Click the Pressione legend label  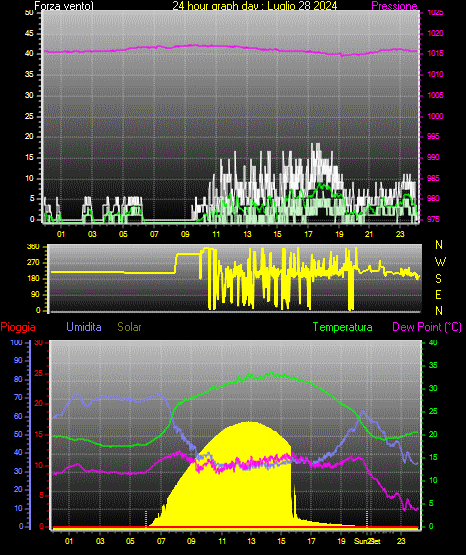click(394, 6)
